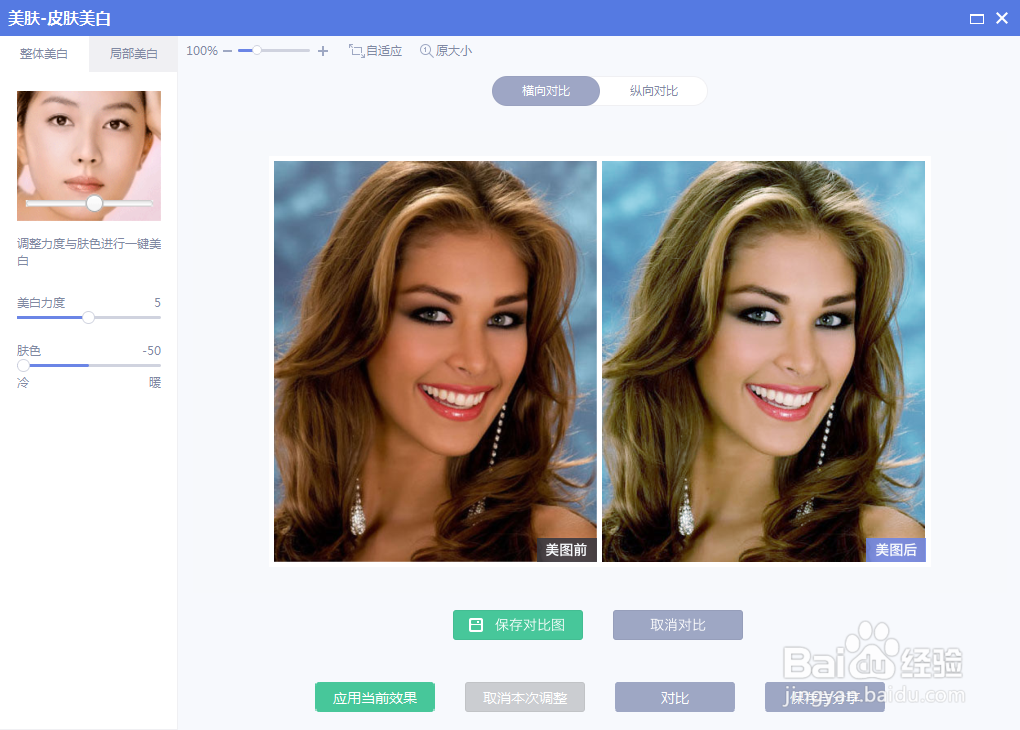Click the 原大小 original size button

coord(446,51)
